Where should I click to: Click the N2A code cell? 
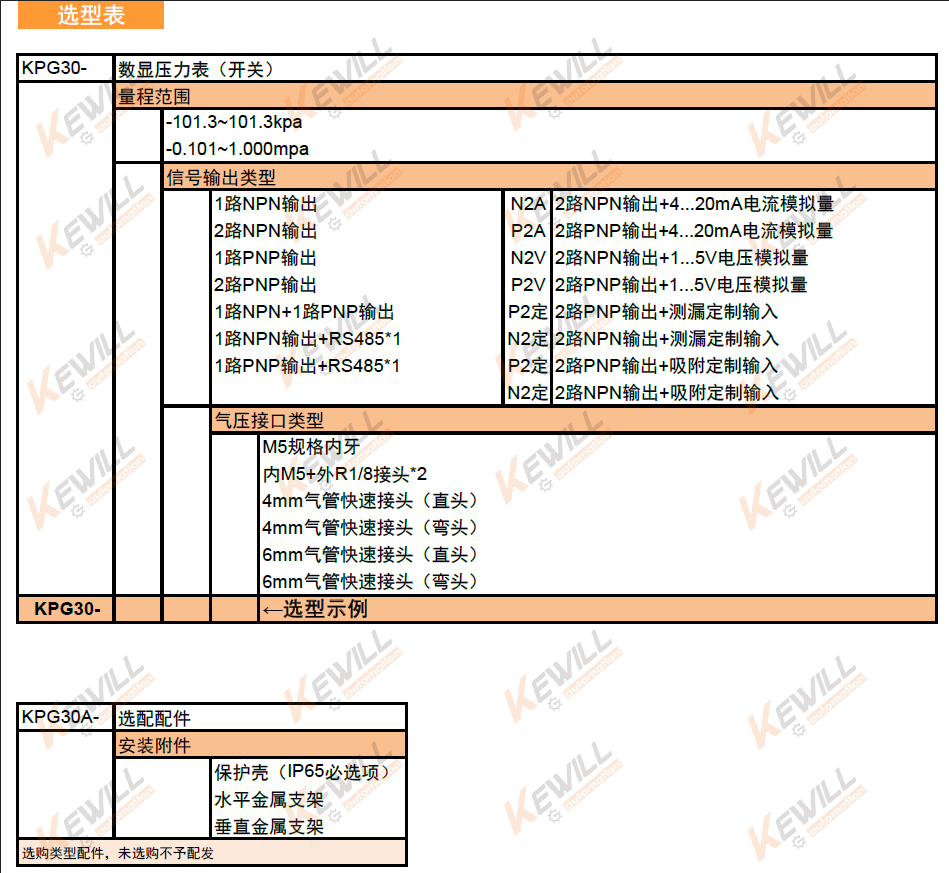click(527, 204)
